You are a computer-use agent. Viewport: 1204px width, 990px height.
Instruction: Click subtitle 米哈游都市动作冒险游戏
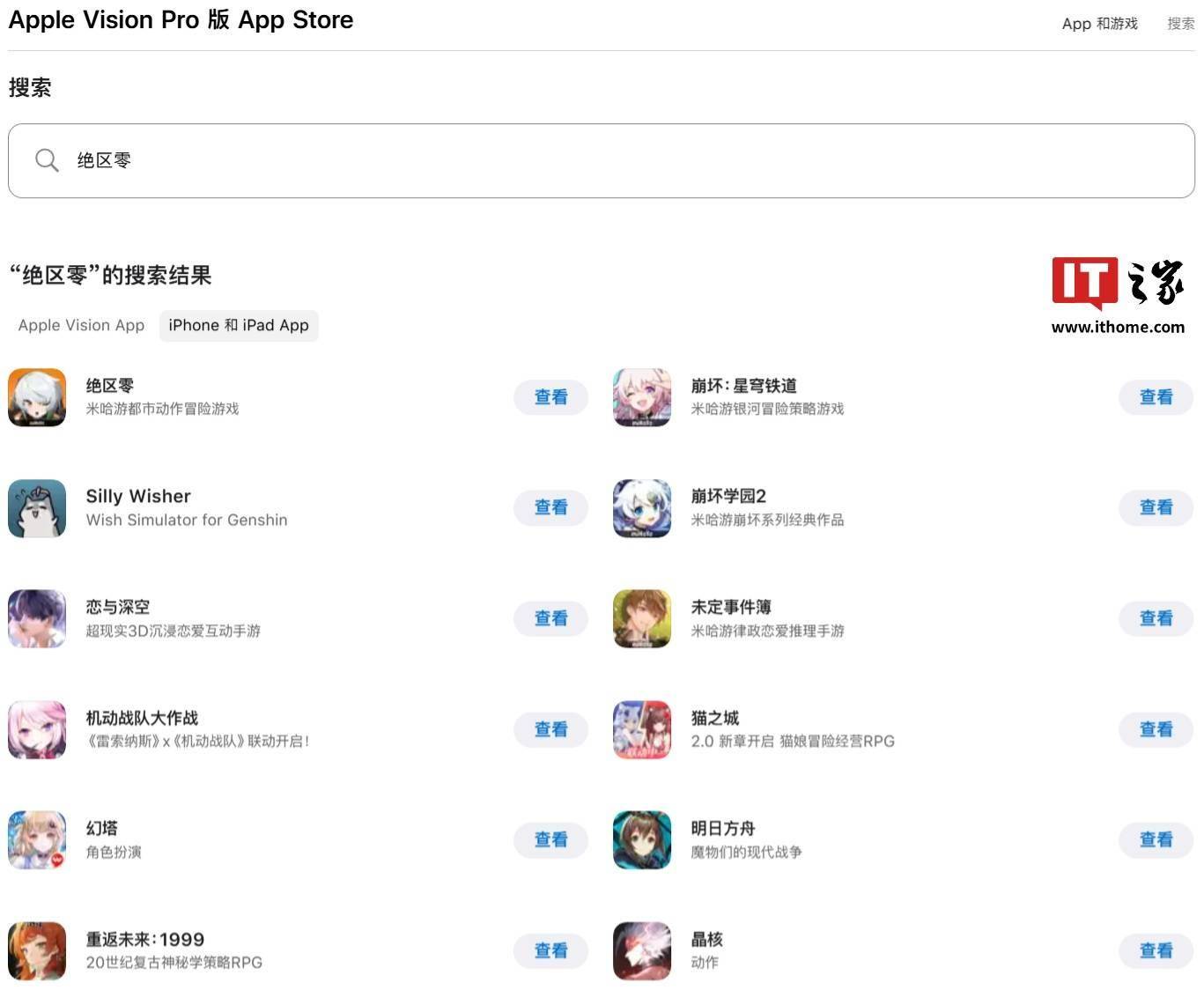tap(162, 409)
